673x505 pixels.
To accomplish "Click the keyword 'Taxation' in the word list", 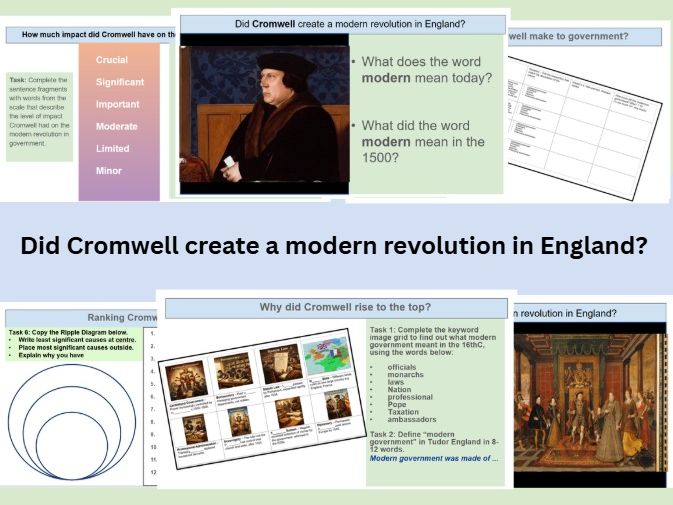I will coord(403,412).
